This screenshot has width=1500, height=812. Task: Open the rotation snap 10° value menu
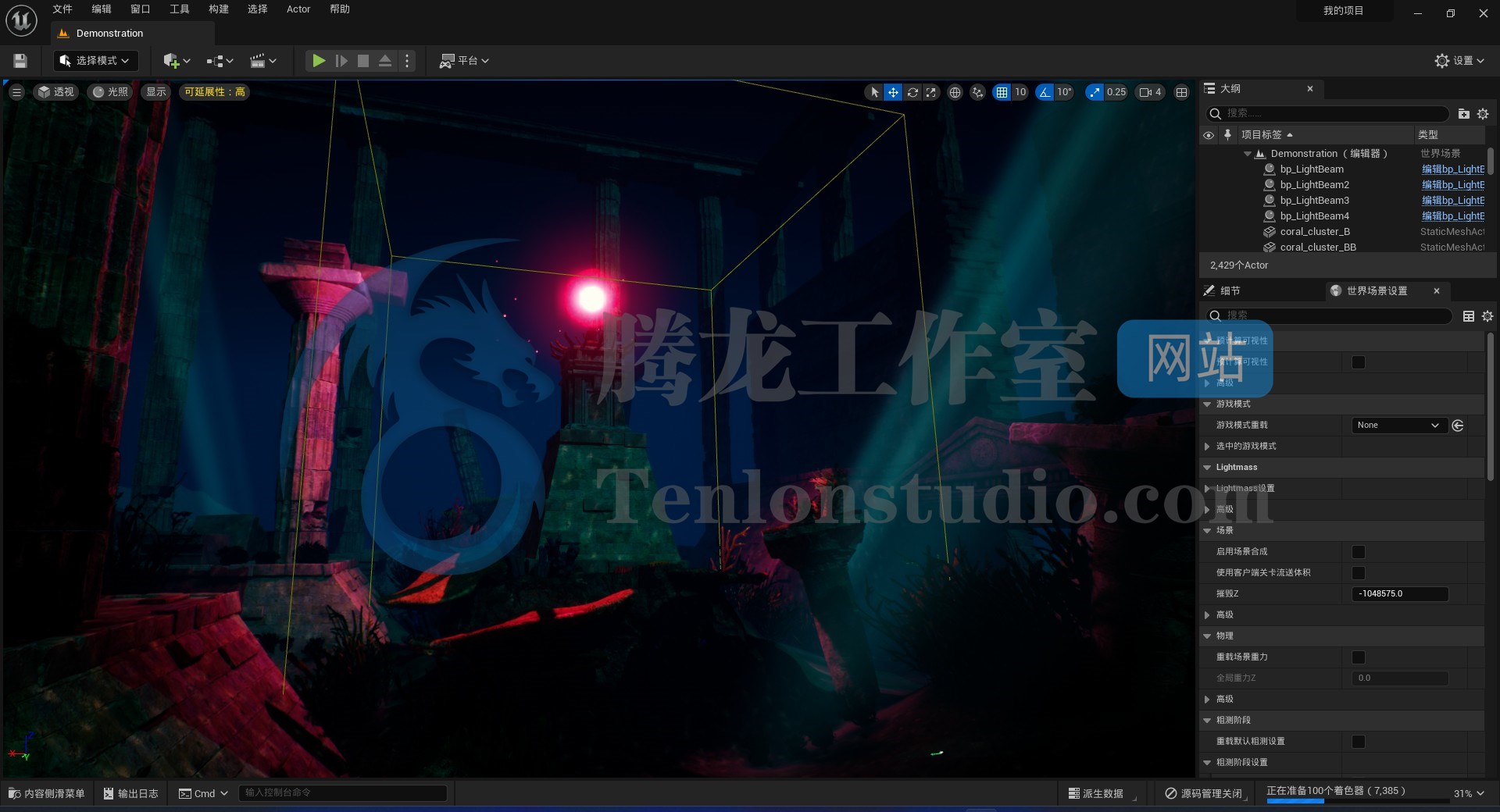click(1064, 92)
